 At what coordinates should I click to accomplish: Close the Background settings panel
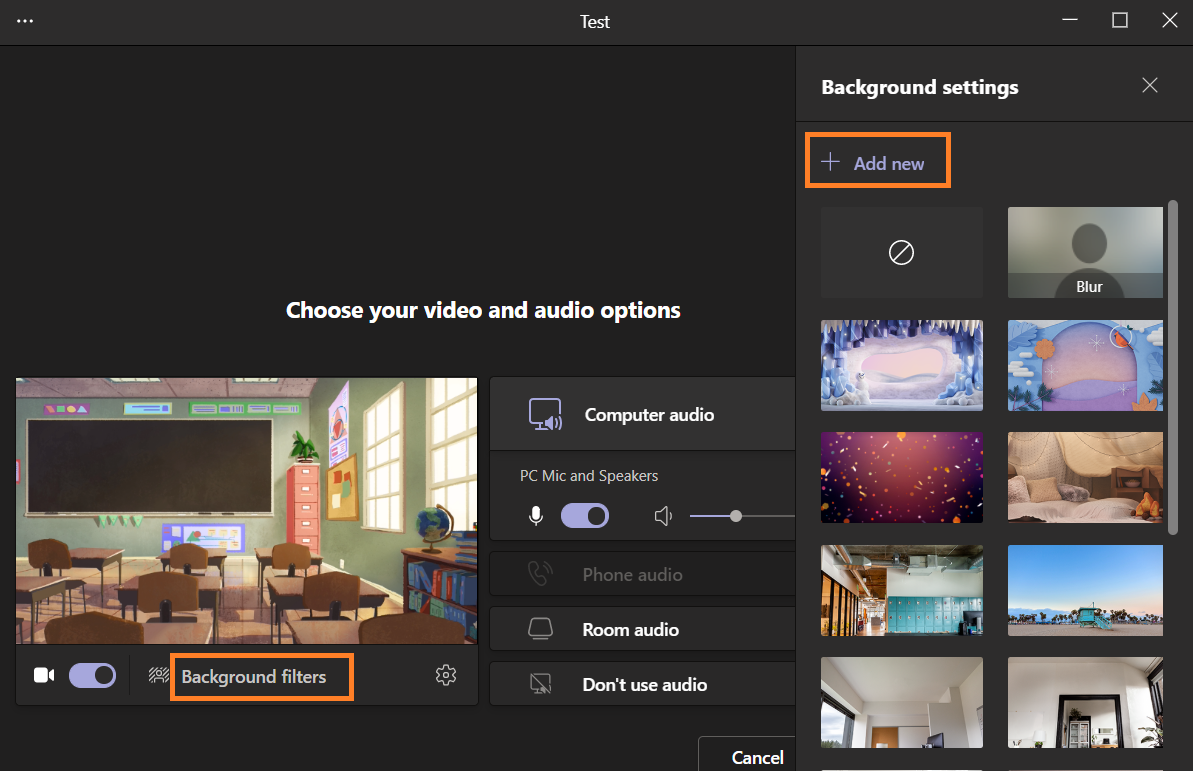tap(1150, 85)
